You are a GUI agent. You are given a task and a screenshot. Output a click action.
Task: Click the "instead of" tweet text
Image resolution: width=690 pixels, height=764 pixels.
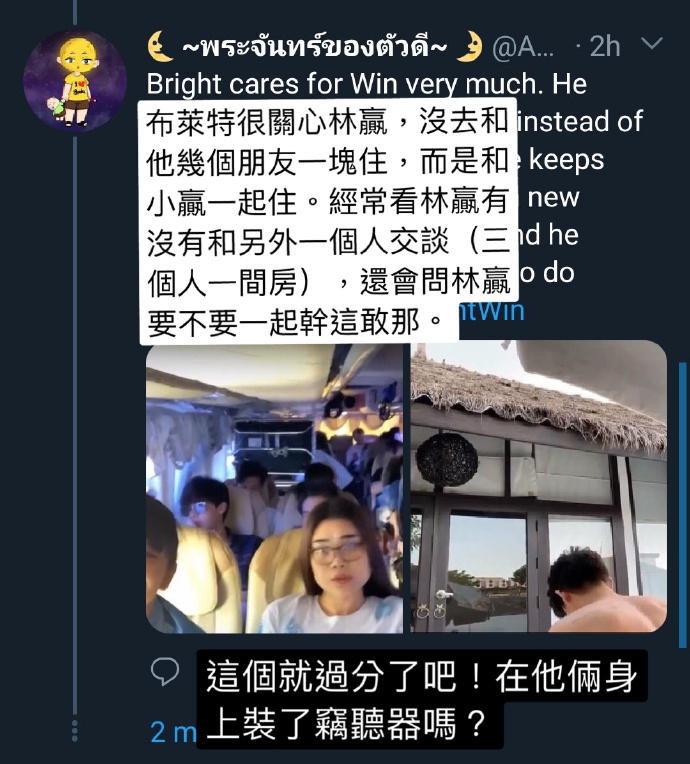580,122
